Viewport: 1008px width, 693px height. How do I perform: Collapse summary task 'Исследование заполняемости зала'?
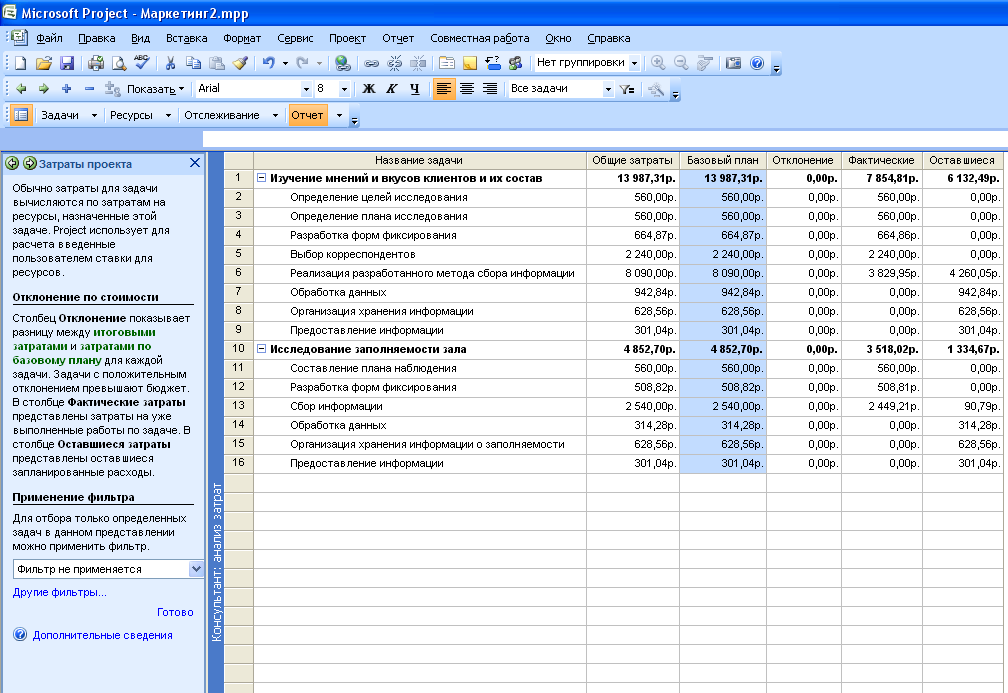tap(262, 349)
